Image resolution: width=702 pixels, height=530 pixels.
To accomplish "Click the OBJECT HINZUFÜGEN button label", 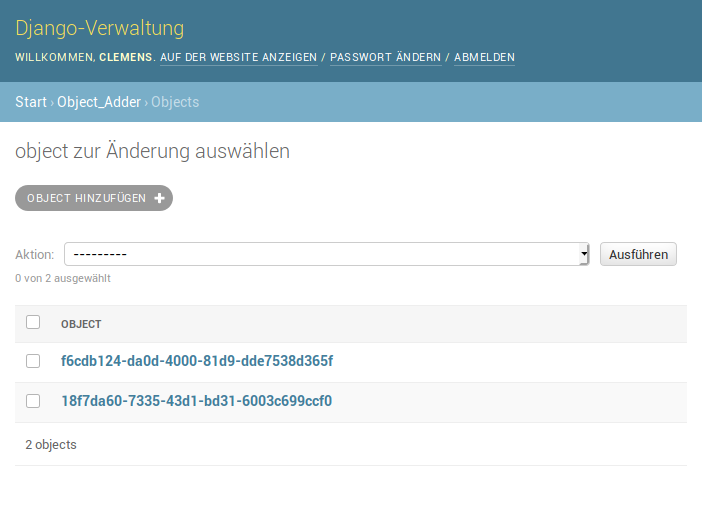I will [86, 198].
